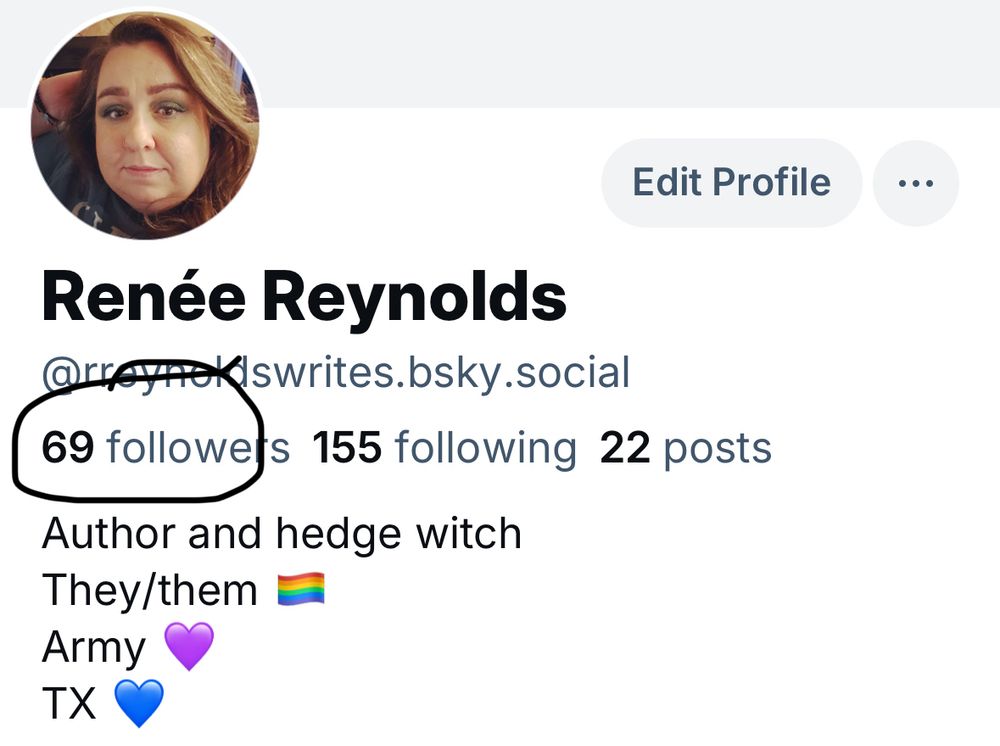Open the three-dot more options menu

pos(915,183)
